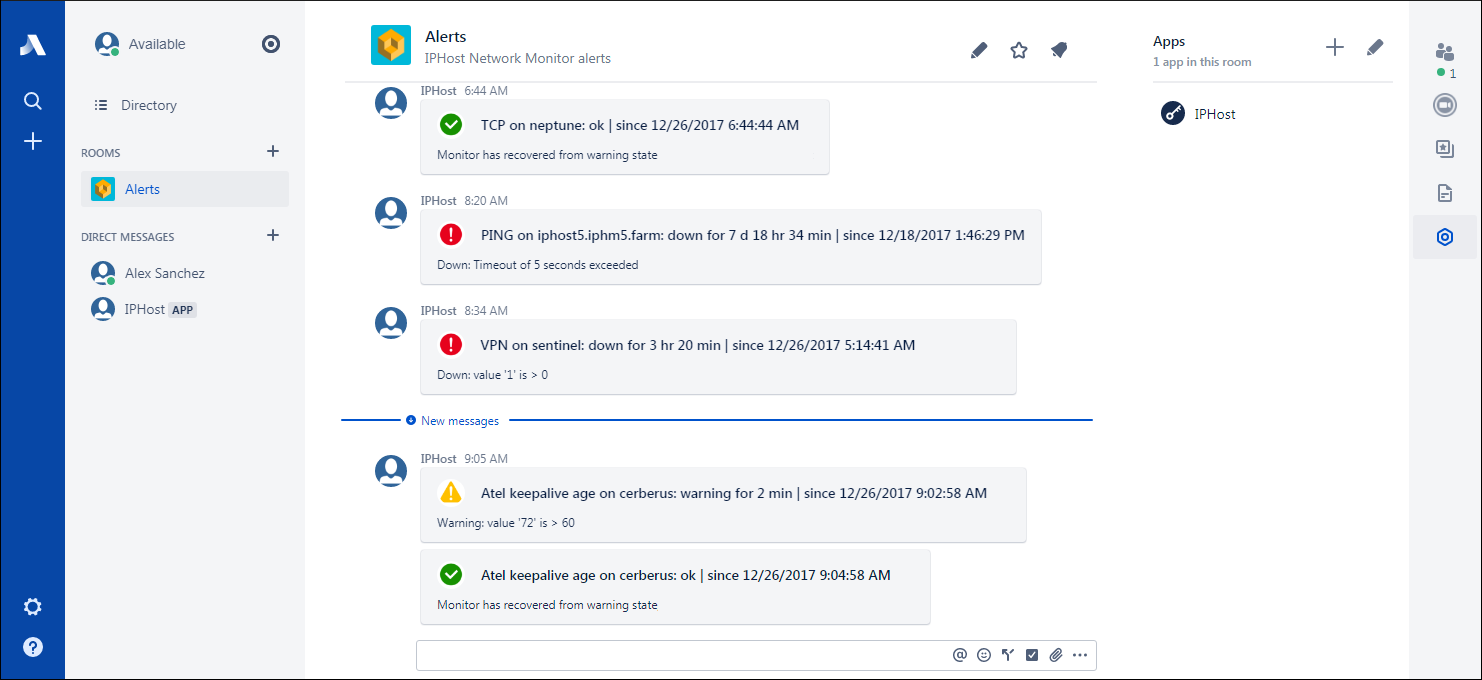Click the decision arrow icon in composer

tap(1008, 655)
